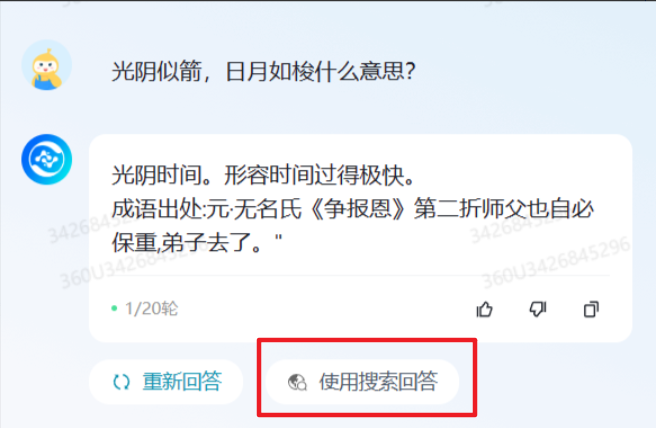Image resolution: width=656 pixels, height=428 pixels.
Task: Choose 使用搜索回答 button
Action: click(362, 382)
